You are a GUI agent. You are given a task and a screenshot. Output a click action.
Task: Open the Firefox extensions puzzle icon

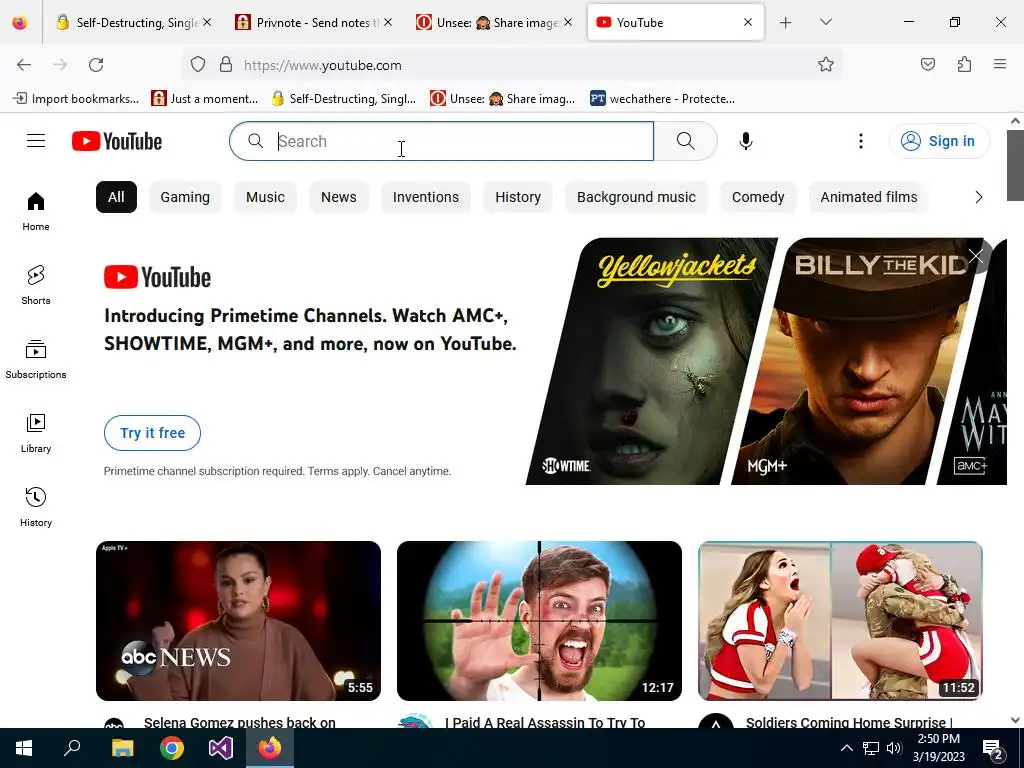click(x=964, y=64)
